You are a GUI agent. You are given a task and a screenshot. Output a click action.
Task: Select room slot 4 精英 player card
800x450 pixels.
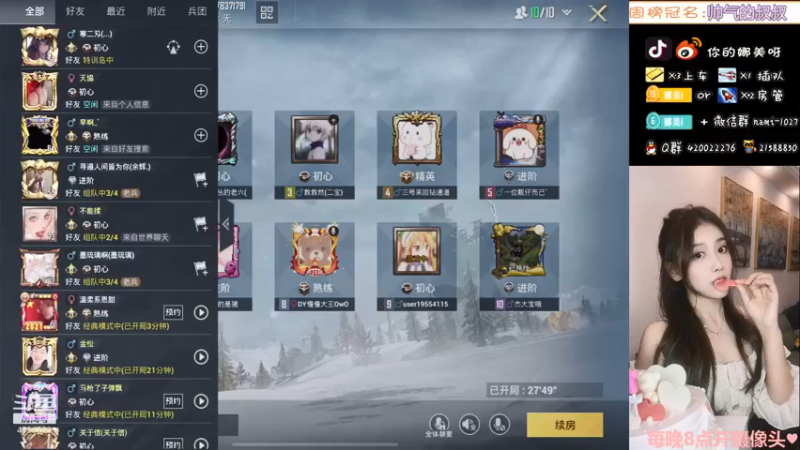click(417, 155)
